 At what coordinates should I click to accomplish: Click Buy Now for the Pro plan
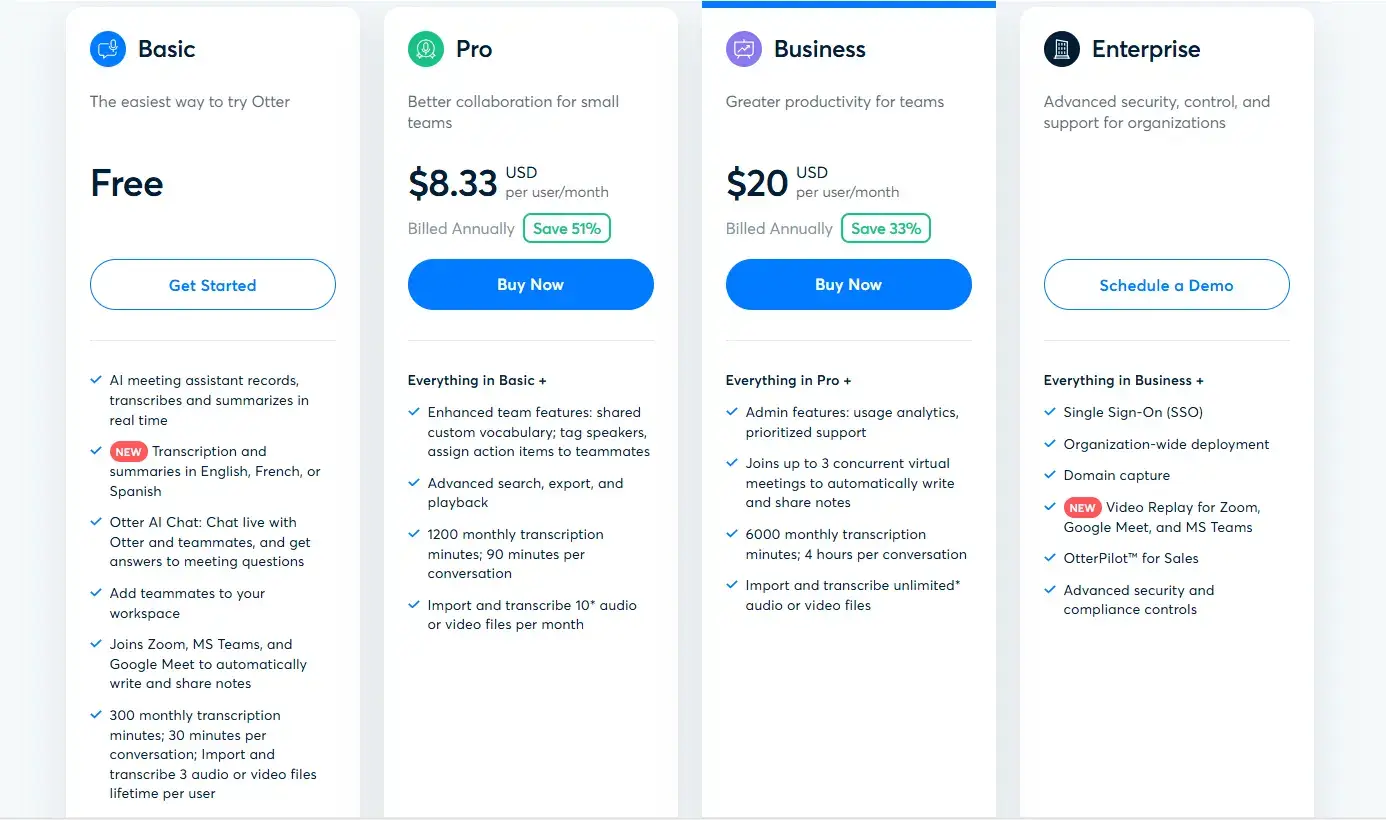point(530,284)
